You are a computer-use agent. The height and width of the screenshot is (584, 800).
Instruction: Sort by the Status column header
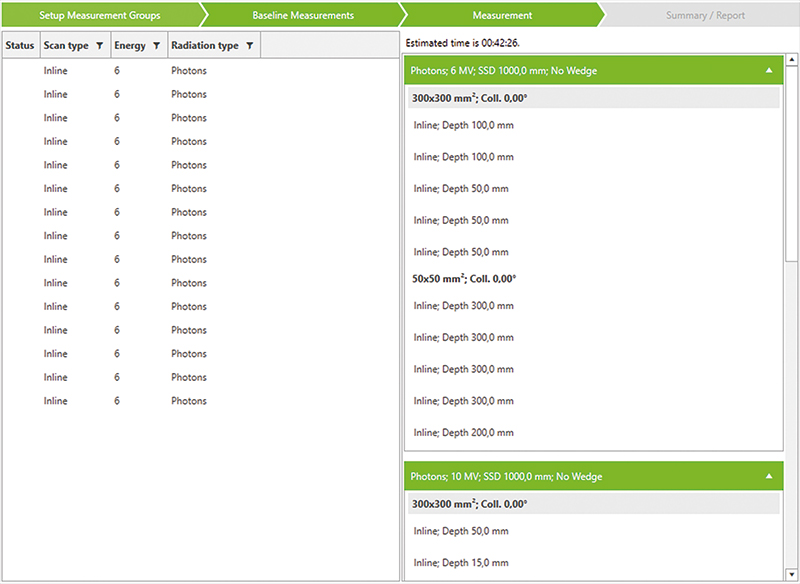coord(19,46)
